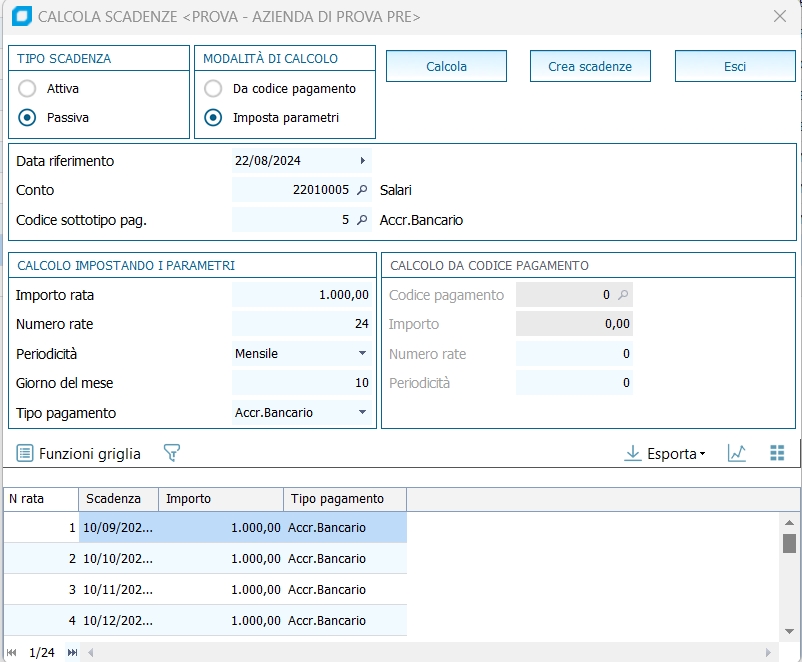Click the filter funnel icon
The height and width of the screenshot is (662, 802).
(171, 453)
